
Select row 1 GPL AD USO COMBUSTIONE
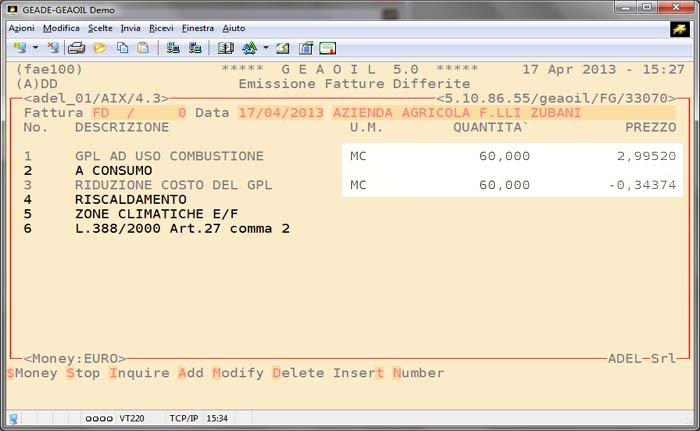tap(169, 156)
